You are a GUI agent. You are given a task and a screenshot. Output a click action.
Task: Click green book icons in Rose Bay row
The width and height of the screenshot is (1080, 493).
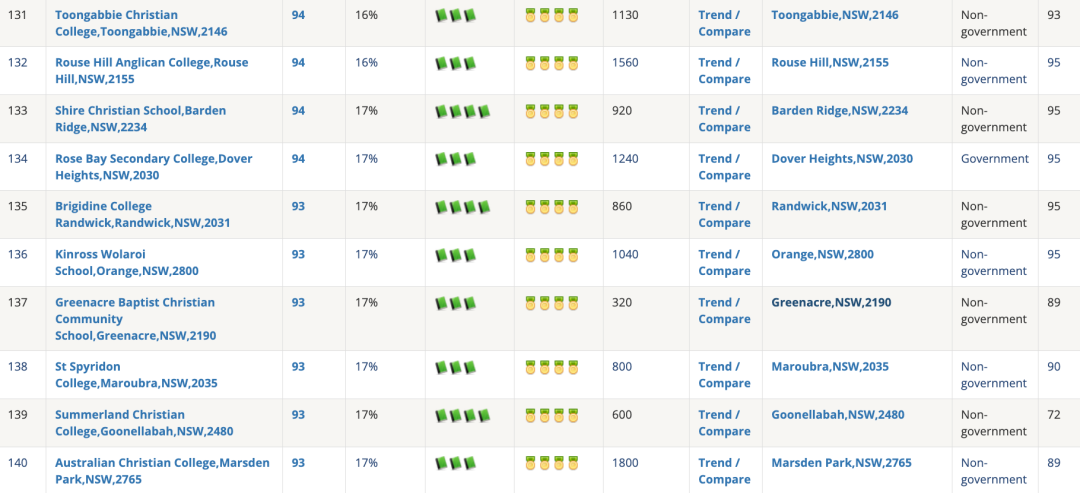point(455,159)
